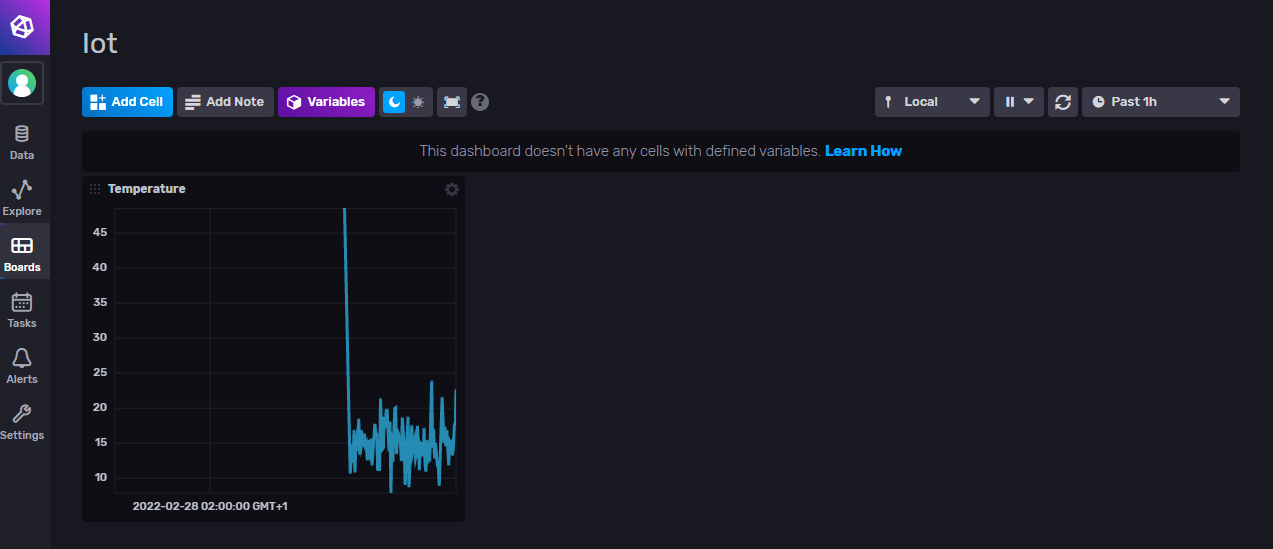Viewport: 1273px width, 549px height.
Task: Click the Temperature cell title
Action: [147, 189]
